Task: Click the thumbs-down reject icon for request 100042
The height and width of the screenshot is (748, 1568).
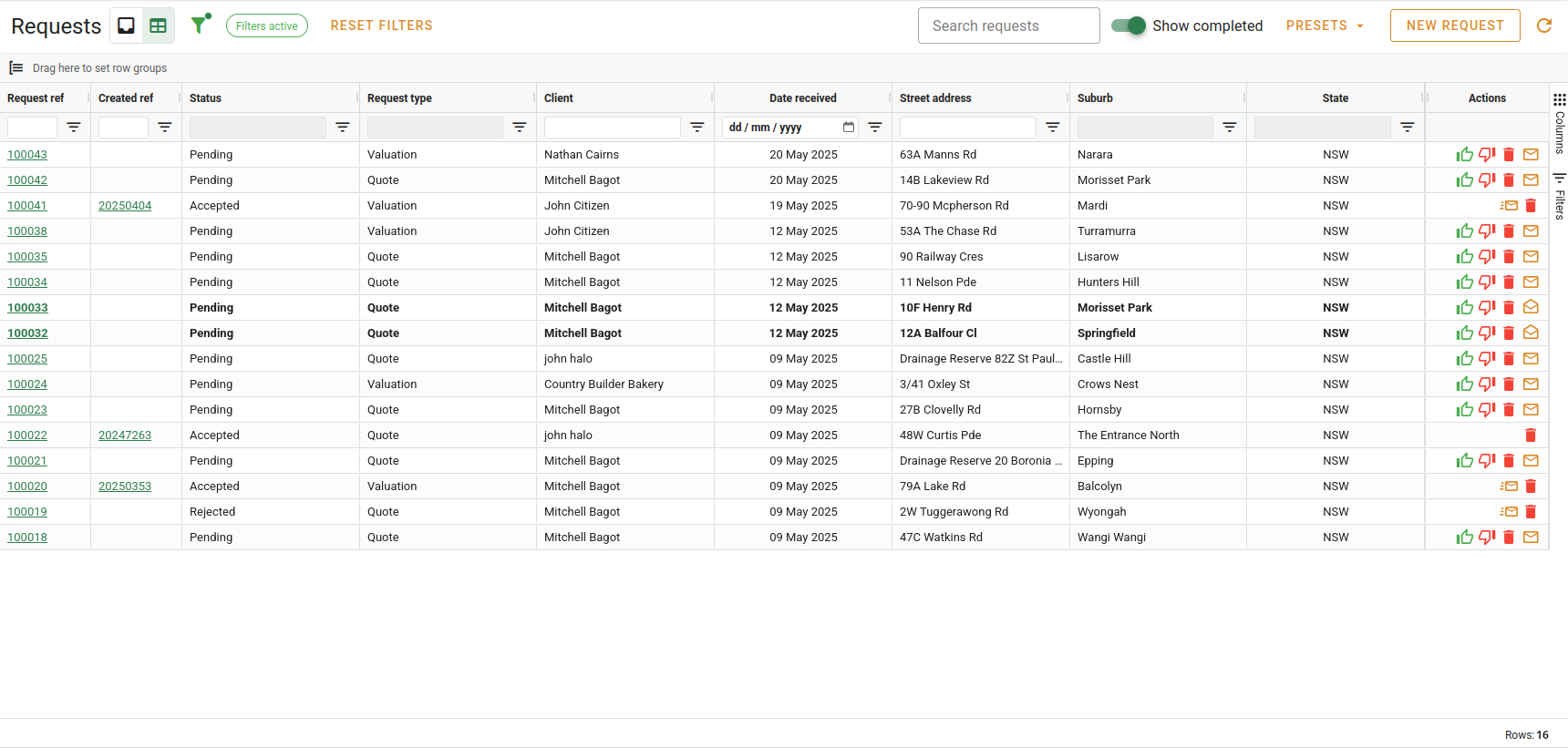Action: point(1487,180)
